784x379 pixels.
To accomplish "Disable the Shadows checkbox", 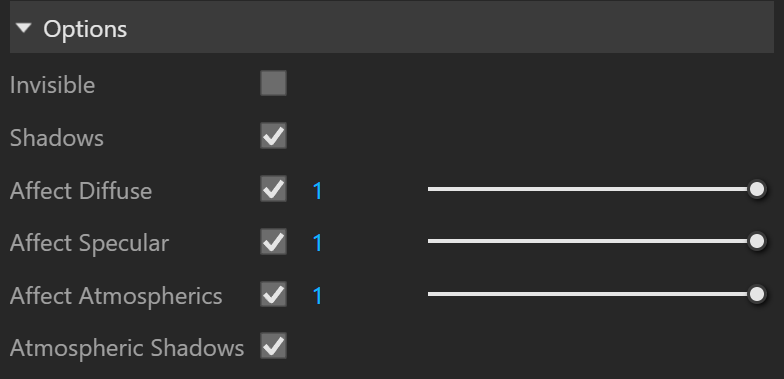I will point(274,136).
